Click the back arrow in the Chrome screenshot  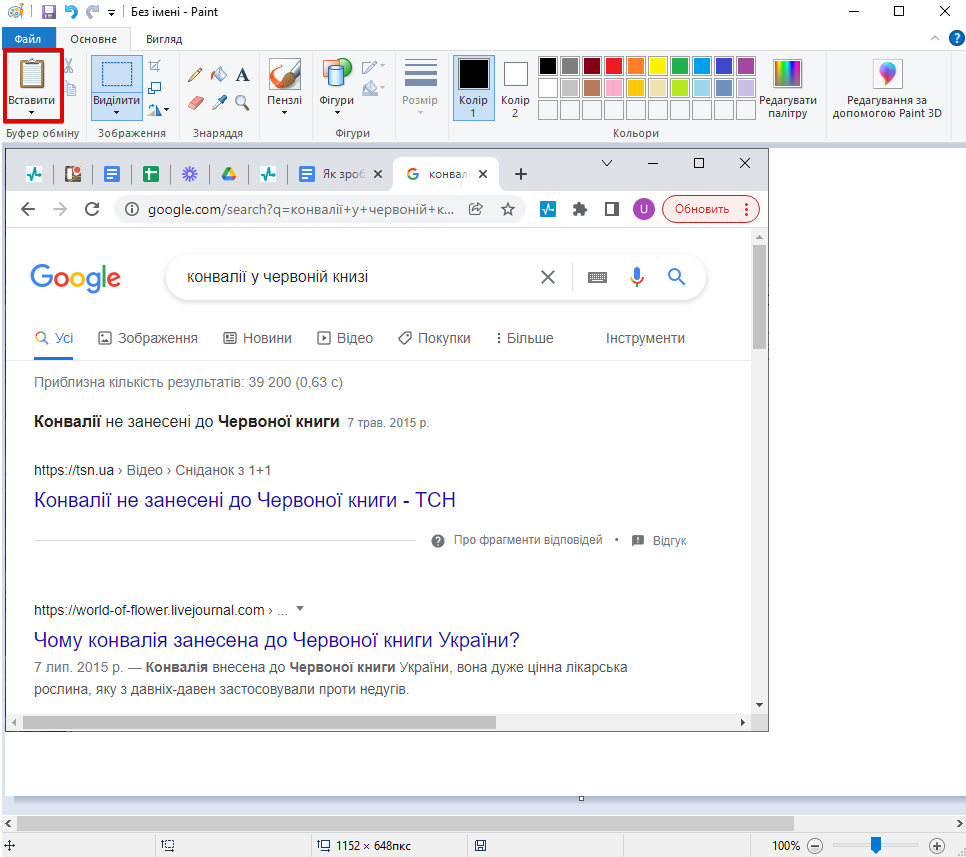tap(28, 209)
